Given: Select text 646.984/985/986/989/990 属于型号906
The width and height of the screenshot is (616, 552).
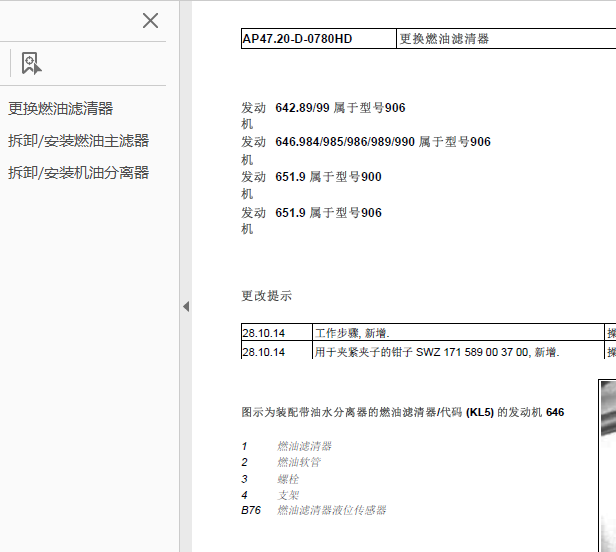Looking at the screenshot, I should pyautogui.click(x=383, y=142).
